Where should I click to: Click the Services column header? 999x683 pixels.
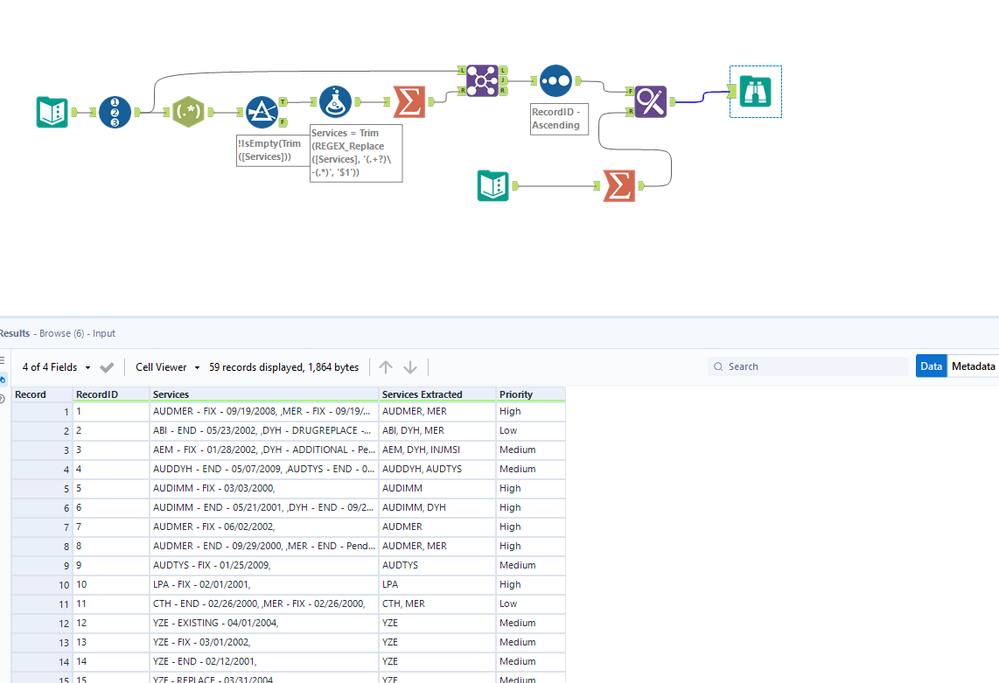coord(264,394)
